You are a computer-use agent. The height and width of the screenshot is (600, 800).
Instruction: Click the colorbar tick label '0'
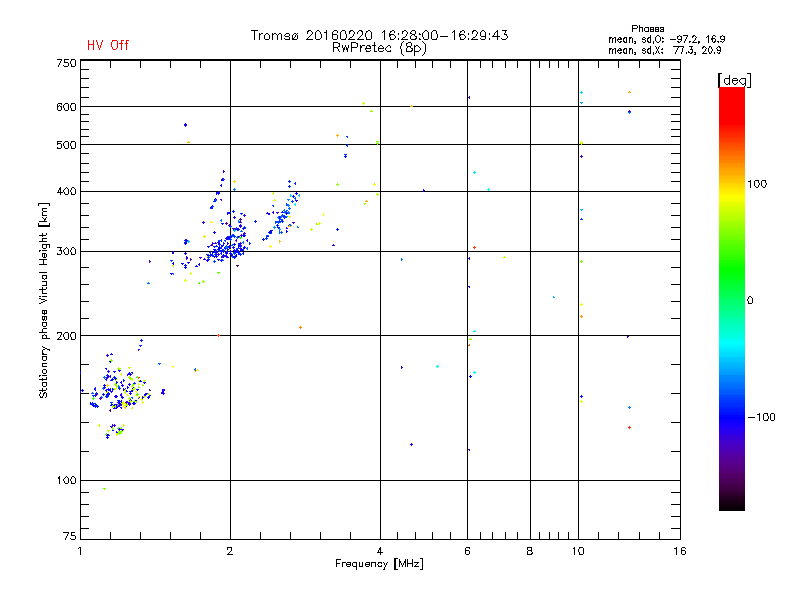(749, 301)
